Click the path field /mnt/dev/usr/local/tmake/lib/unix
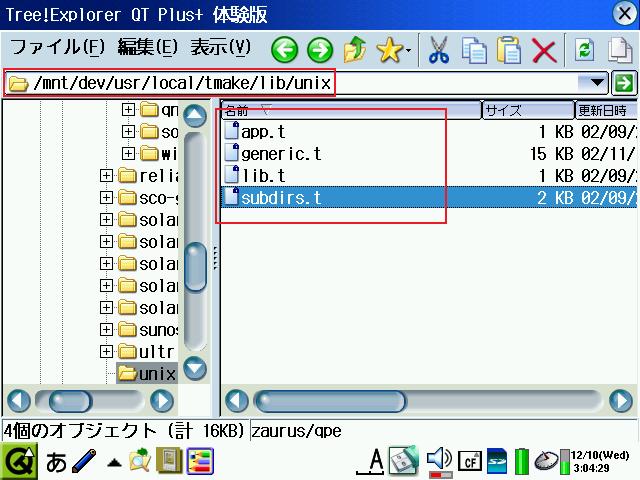640x480 pixels. tap(306, 83)
